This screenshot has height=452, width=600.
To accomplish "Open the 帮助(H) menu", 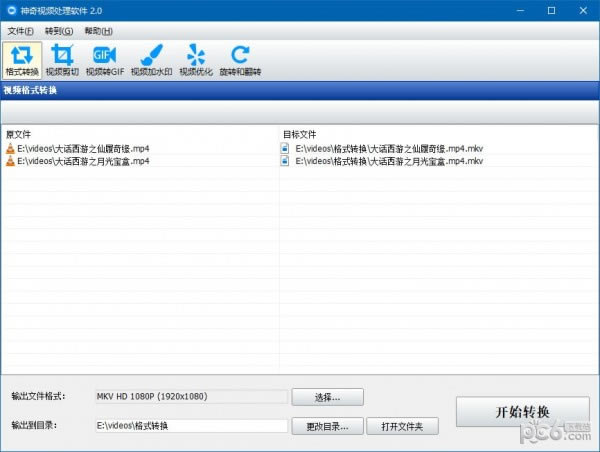I will pyautogui.click(x=98, y=31).
